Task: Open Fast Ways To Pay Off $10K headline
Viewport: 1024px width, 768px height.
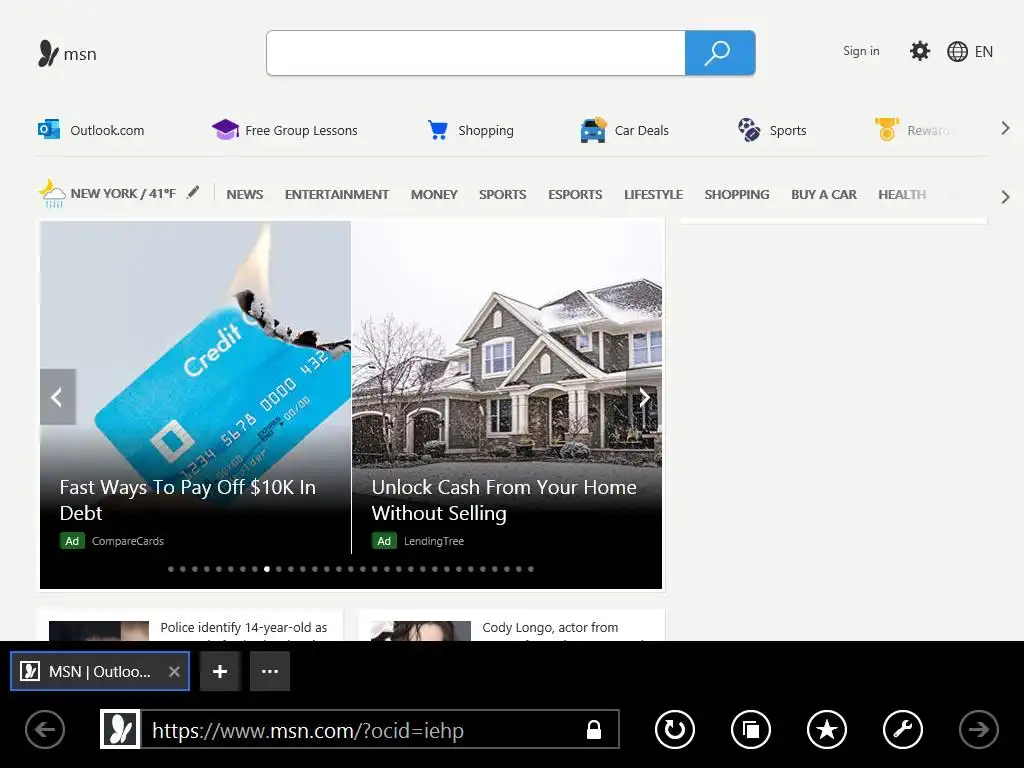Action: pyautogui.click(x=188, y=500)
